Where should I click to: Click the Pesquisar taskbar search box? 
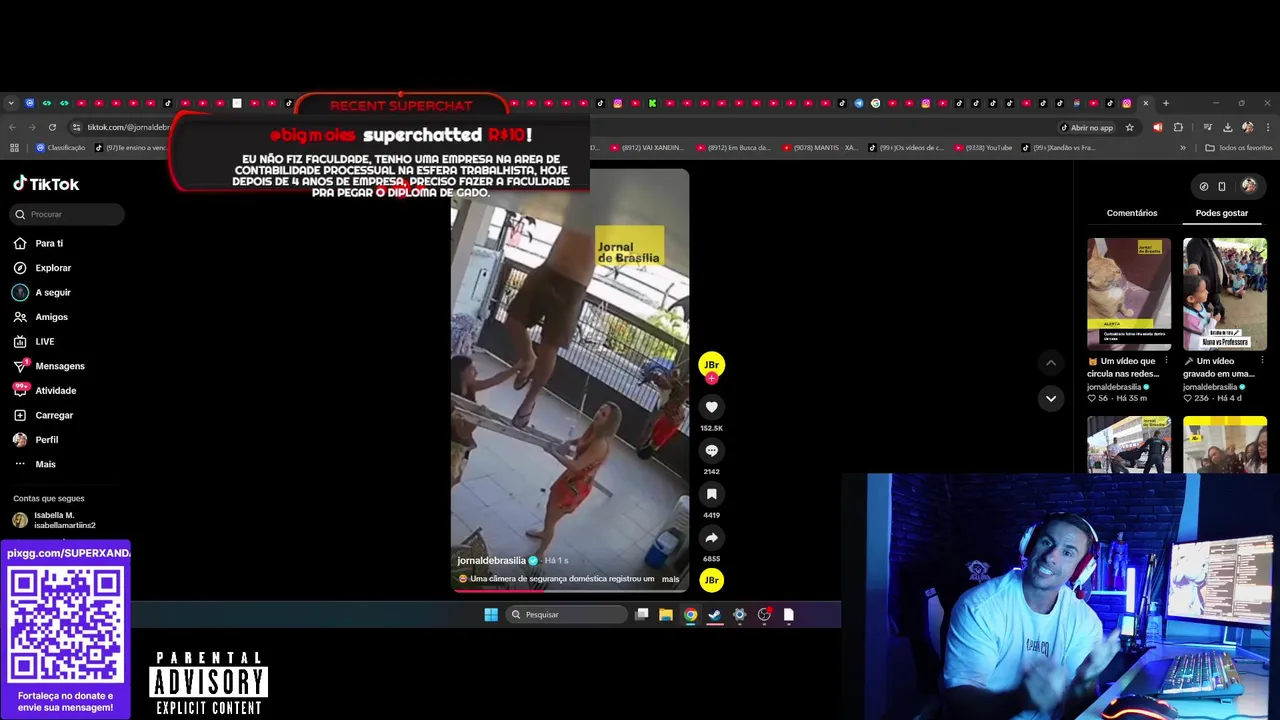pyautogui.click(x=566, y=614)
